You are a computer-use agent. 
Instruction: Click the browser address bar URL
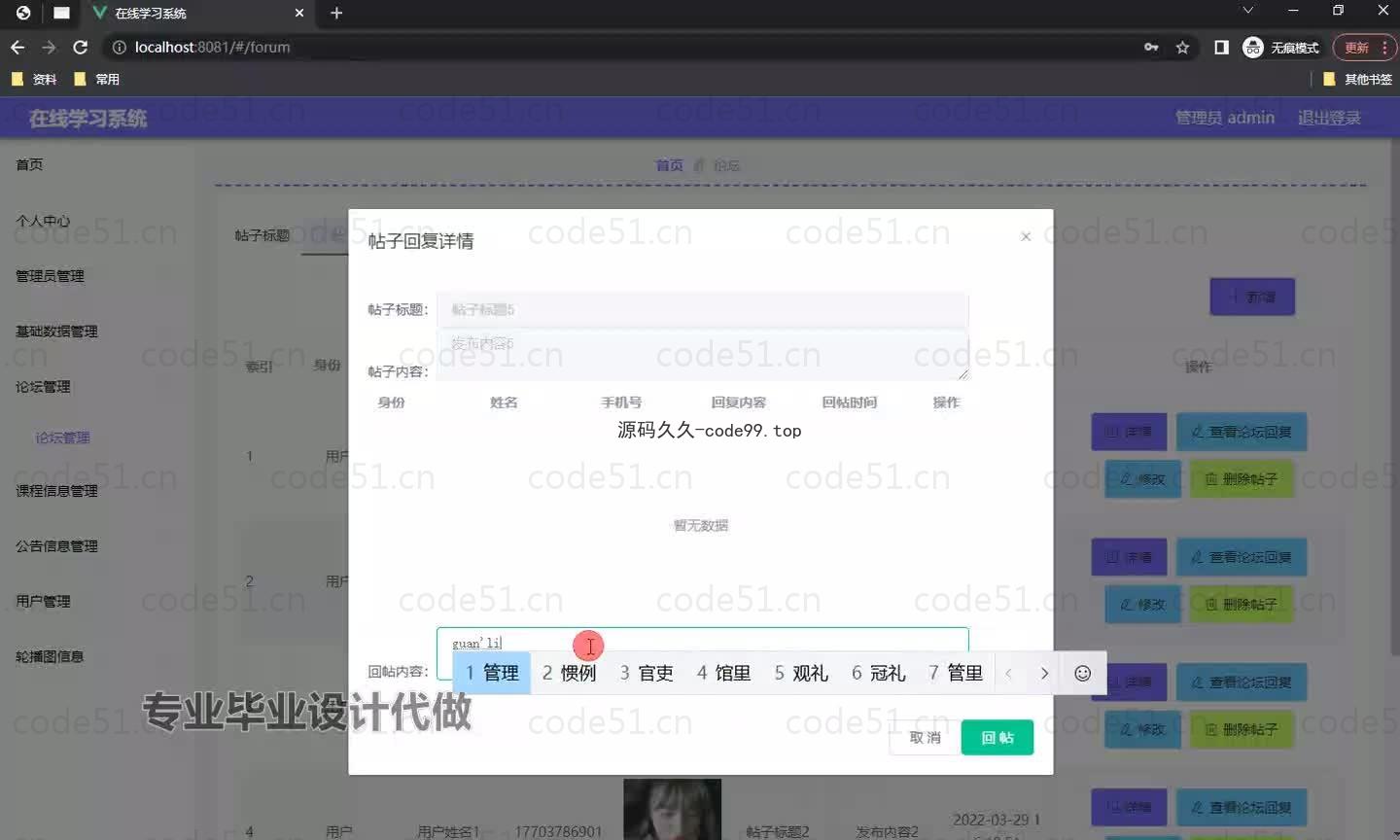click(212, 47)
